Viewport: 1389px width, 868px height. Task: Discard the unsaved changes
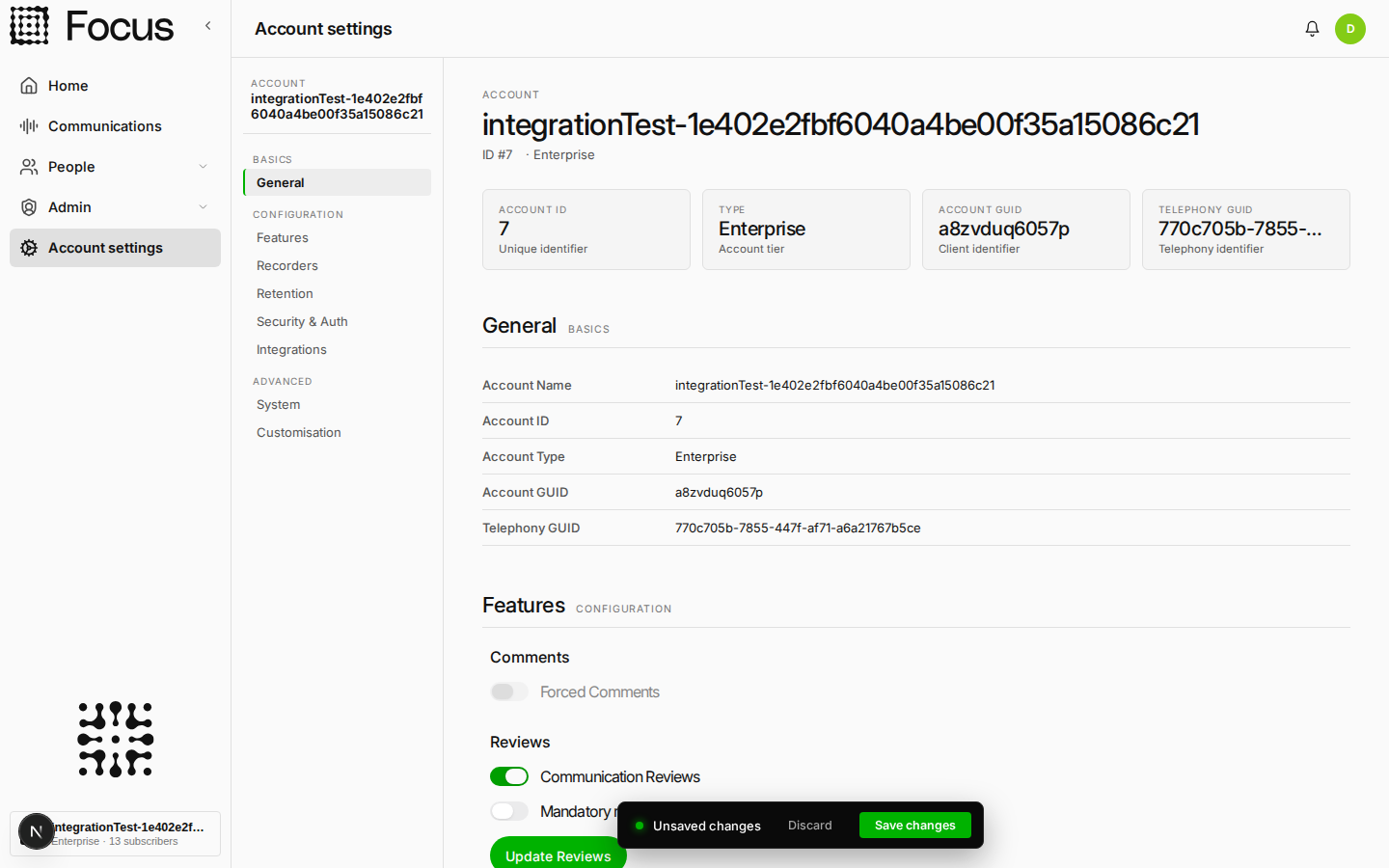pyautogui.click(x=809, y=826)
